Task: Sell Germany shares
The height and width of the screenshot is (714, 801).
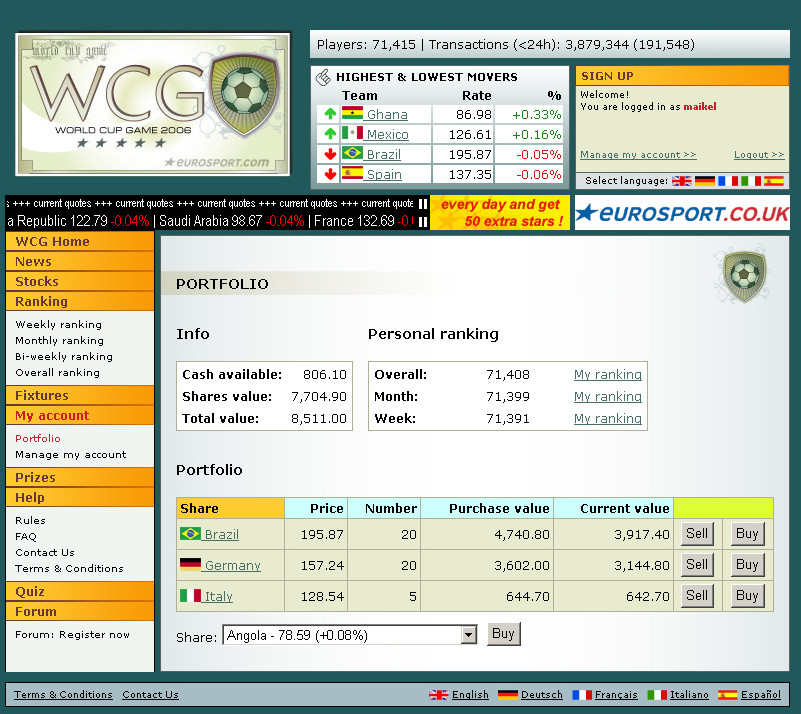Action: [x=697, y=565]
